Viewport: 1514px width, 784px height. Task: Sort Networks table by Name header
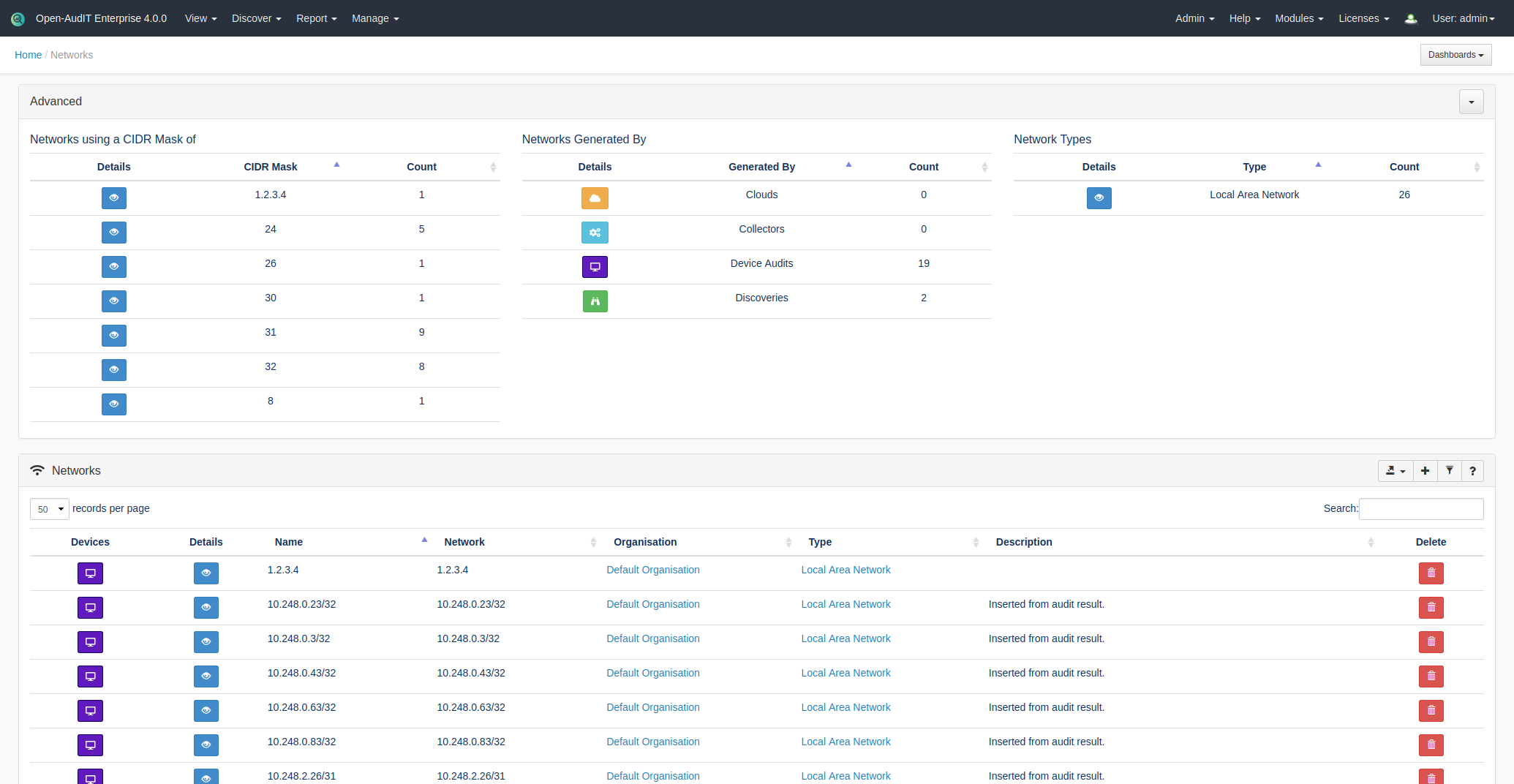pos(348,542)
